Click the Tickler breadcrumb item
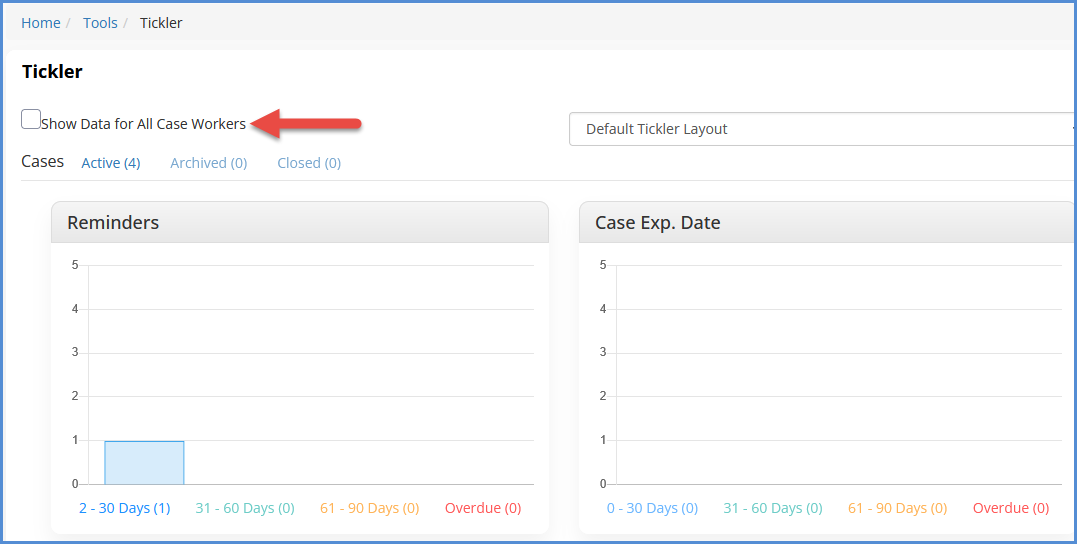 [x=161, y=23]
